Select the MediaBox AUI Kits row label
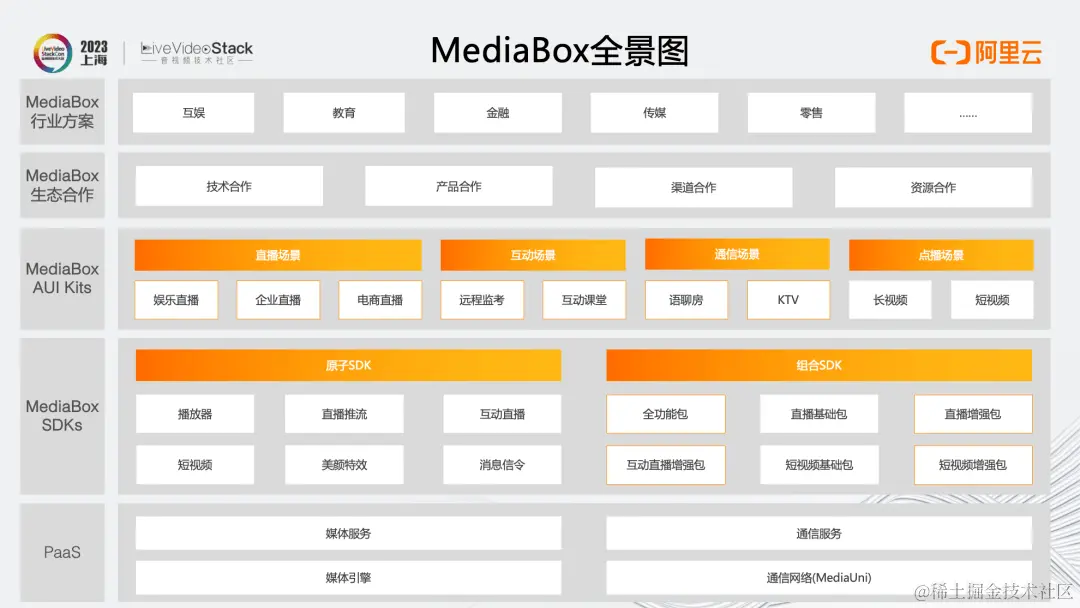 click(x=62, y=278)
